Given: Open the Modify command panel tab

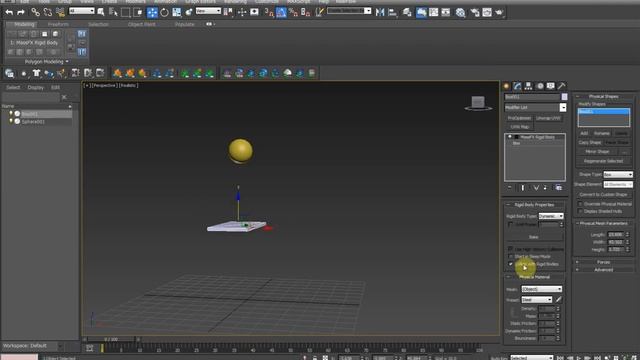Looking at the screenshot, I should coord(518,86).
